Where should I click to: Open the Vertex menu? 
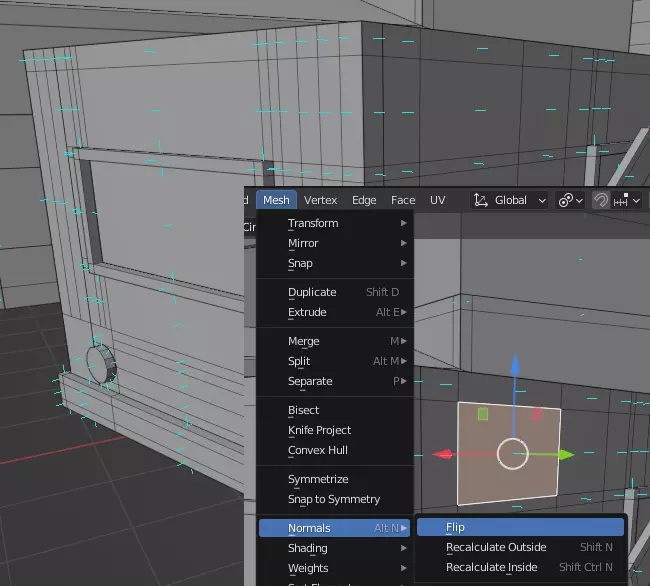(x=321, y=200)
